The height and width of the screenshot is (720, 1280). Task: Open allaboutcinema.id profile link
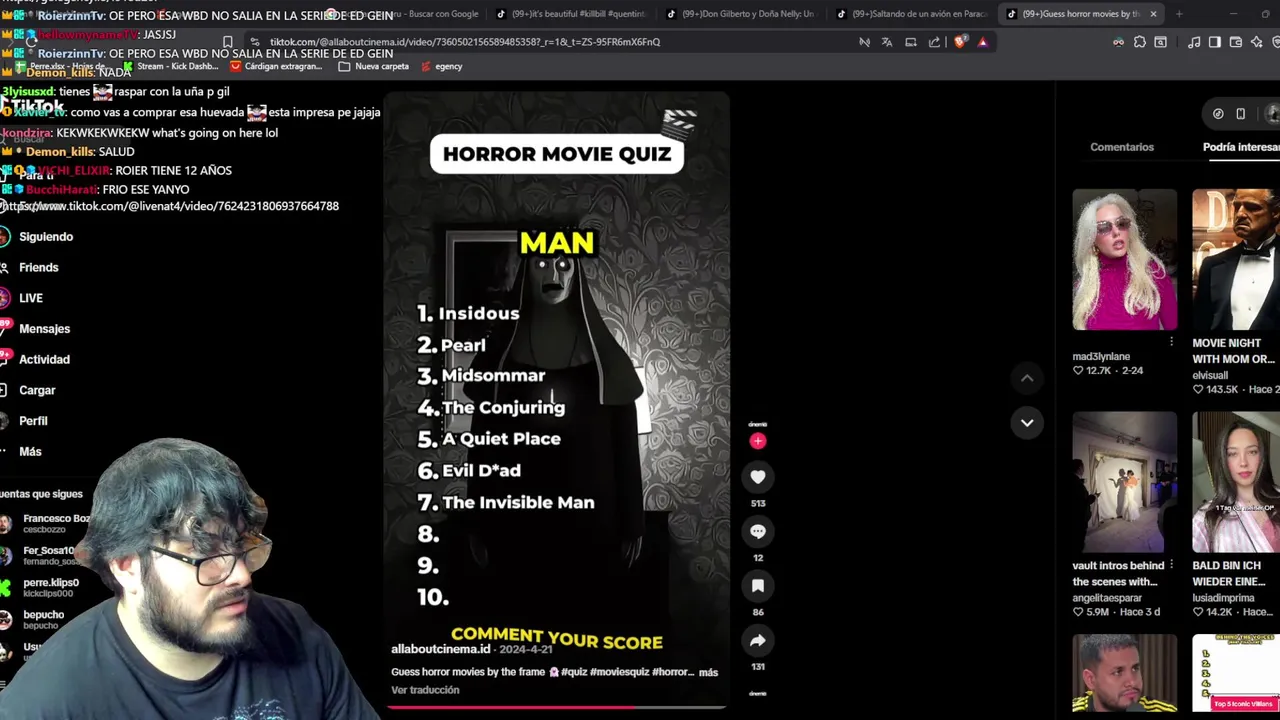pos(441,649)
